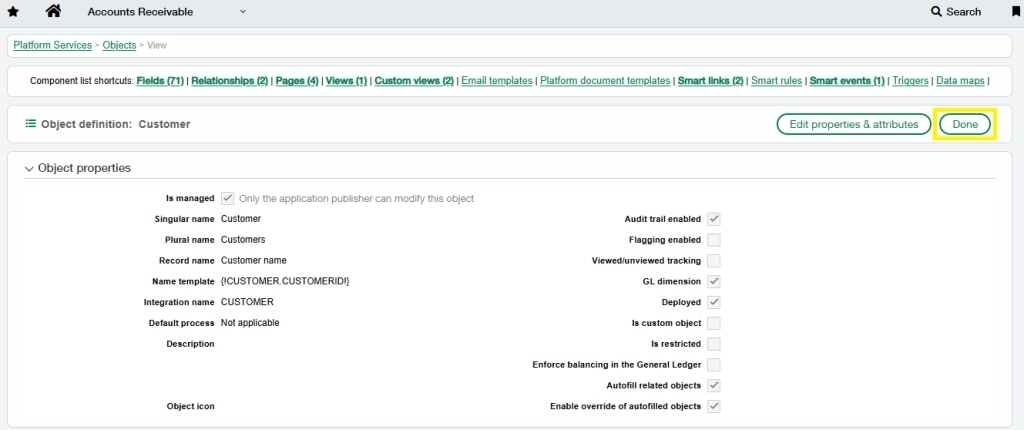The image size is (1024, 430).
Task: Enable the Flagging enabled checkbox
Action: (x=714, y=240)
